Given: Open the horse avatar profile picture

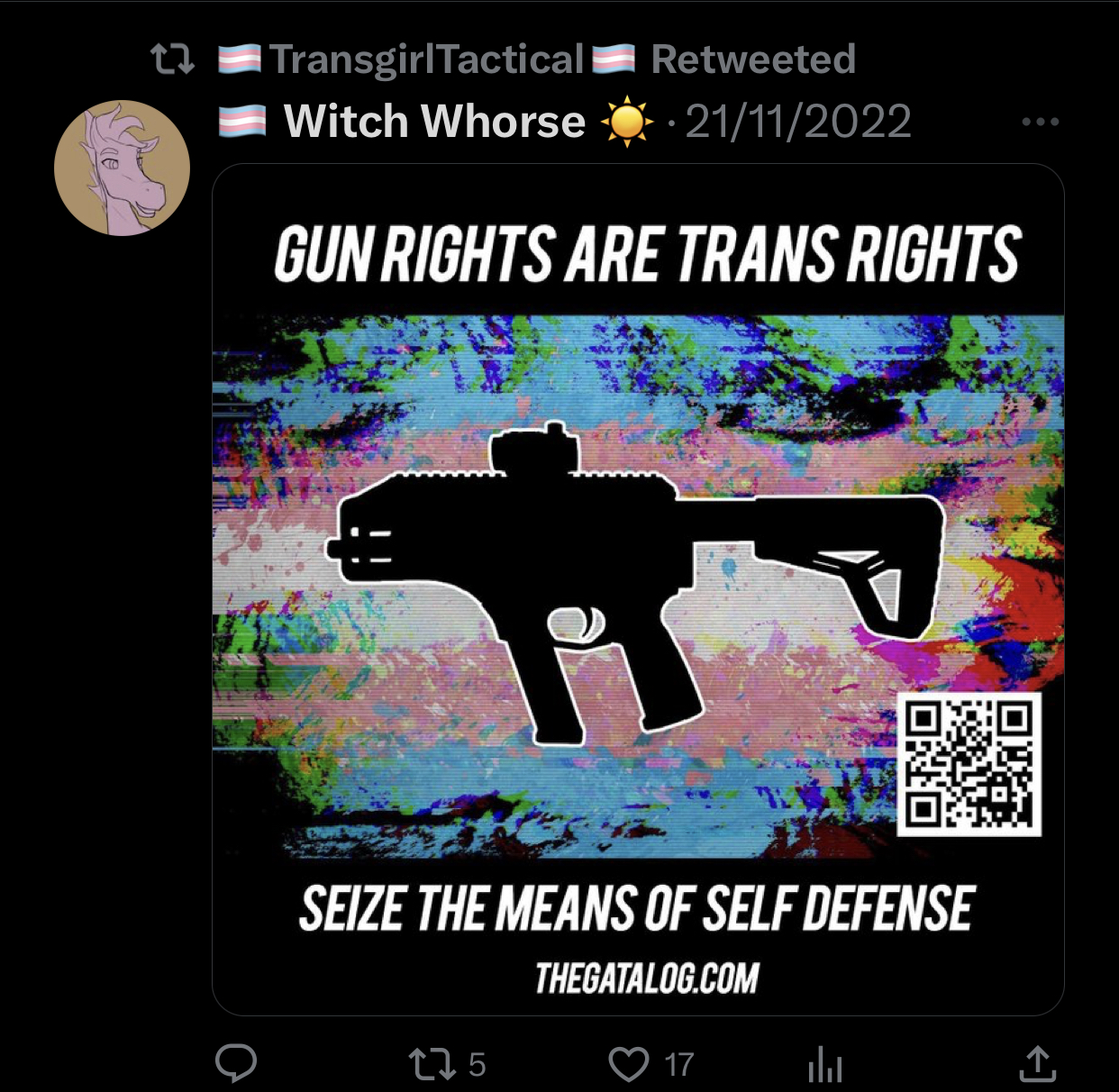Looking at the screenshot, I should coord(122,168).
